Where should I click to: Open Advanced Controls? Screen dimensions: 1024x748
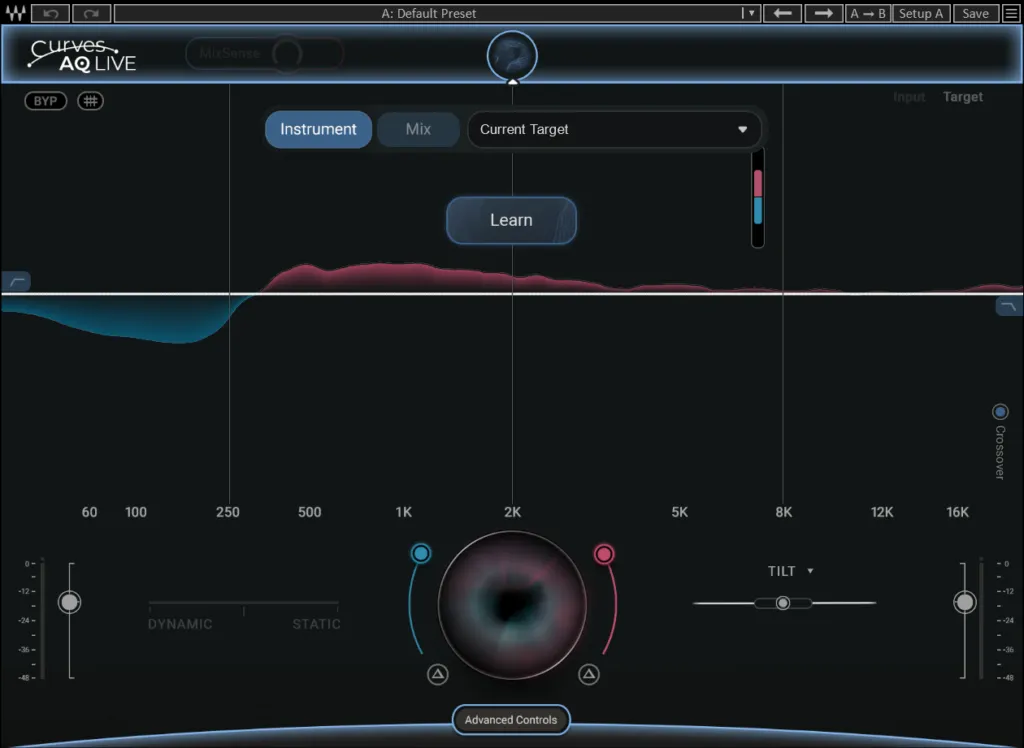click(511, 719)
